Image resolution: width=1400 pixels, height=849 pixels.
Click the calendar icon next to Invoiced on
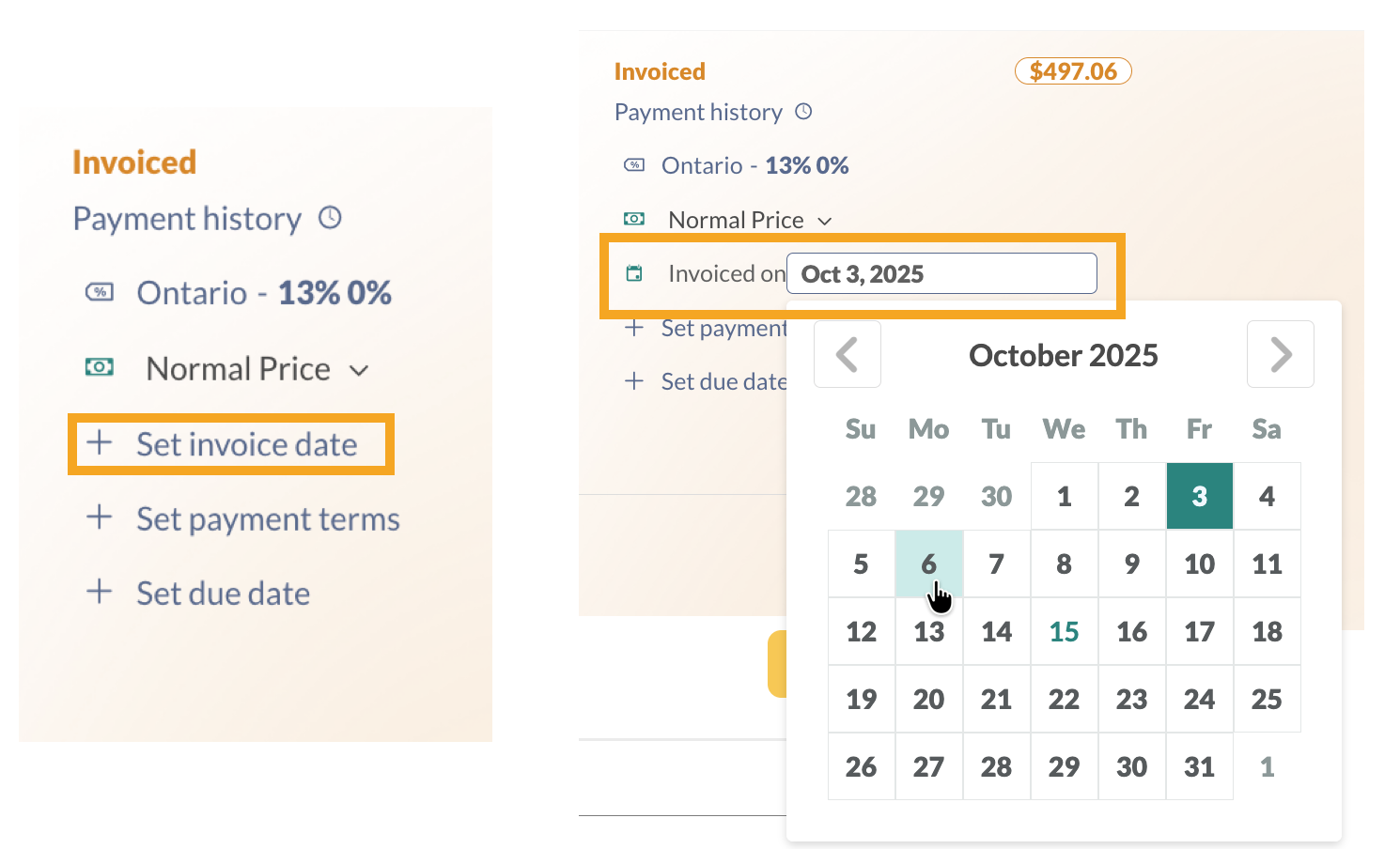635,272
